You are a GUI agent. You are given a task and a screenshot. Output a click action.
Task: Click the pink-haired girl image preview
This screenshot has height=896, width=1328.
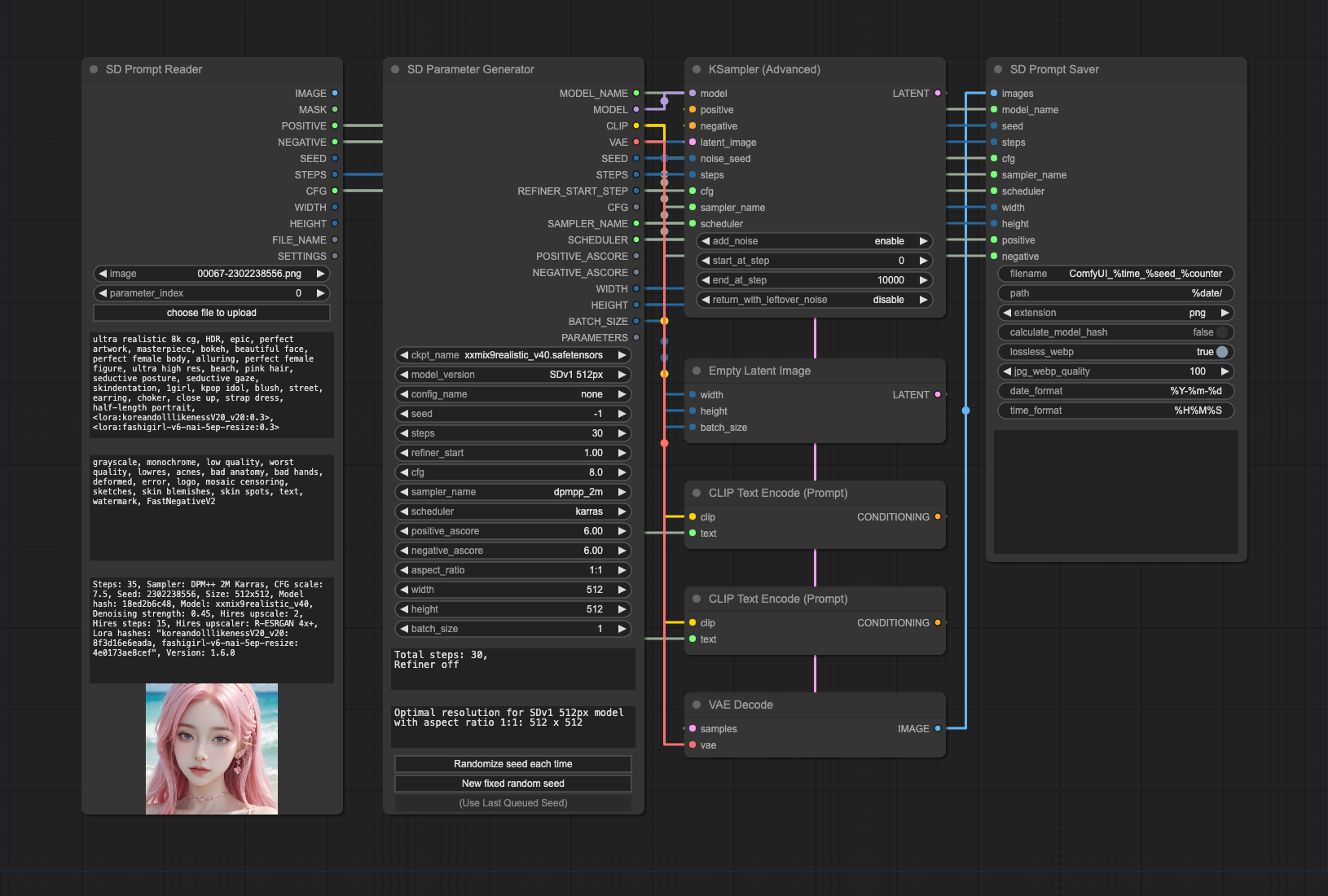[x=212, y=749]
